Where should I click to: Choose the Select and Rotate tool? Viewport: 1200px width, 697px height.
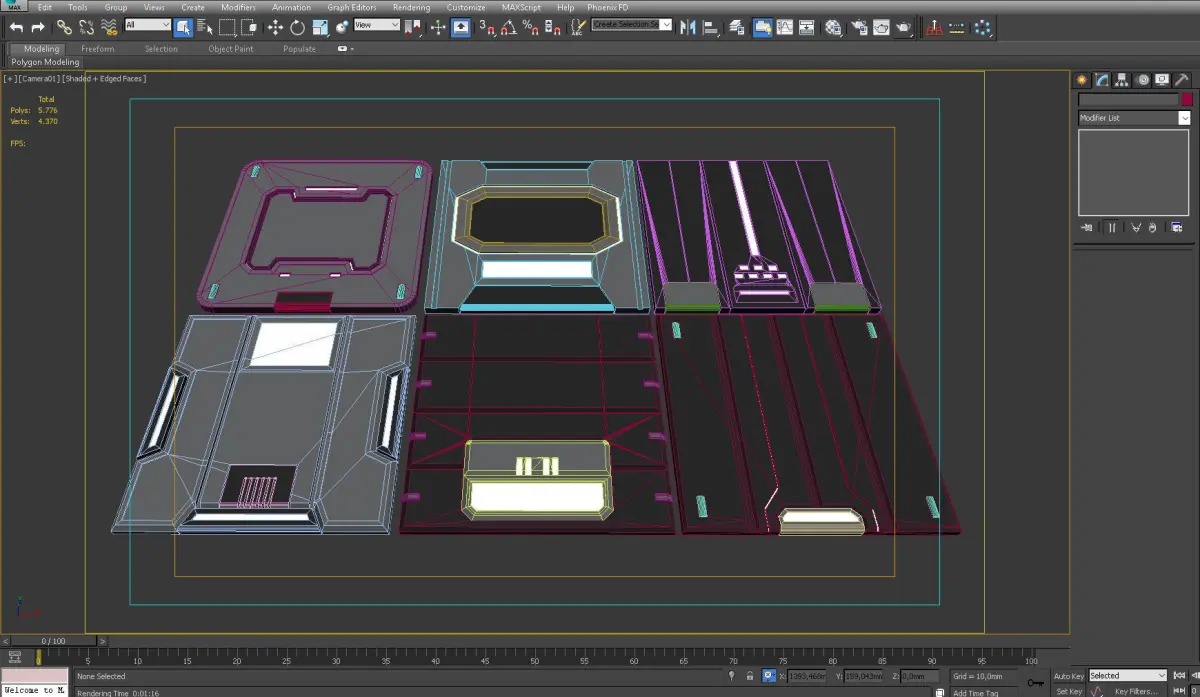tap(297, 27)
